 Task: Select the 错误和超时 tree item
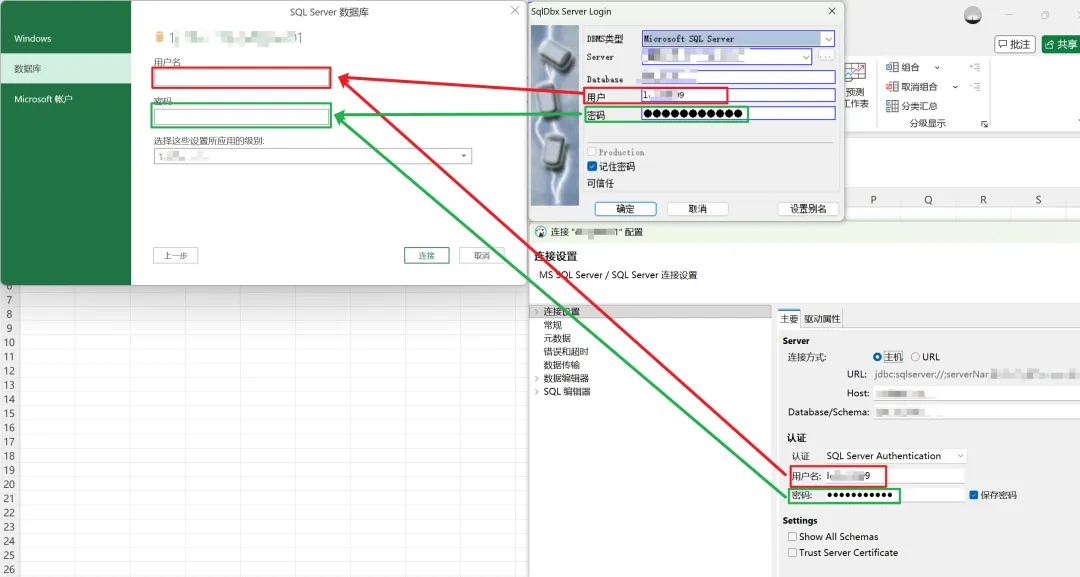(x=565, y=351)
